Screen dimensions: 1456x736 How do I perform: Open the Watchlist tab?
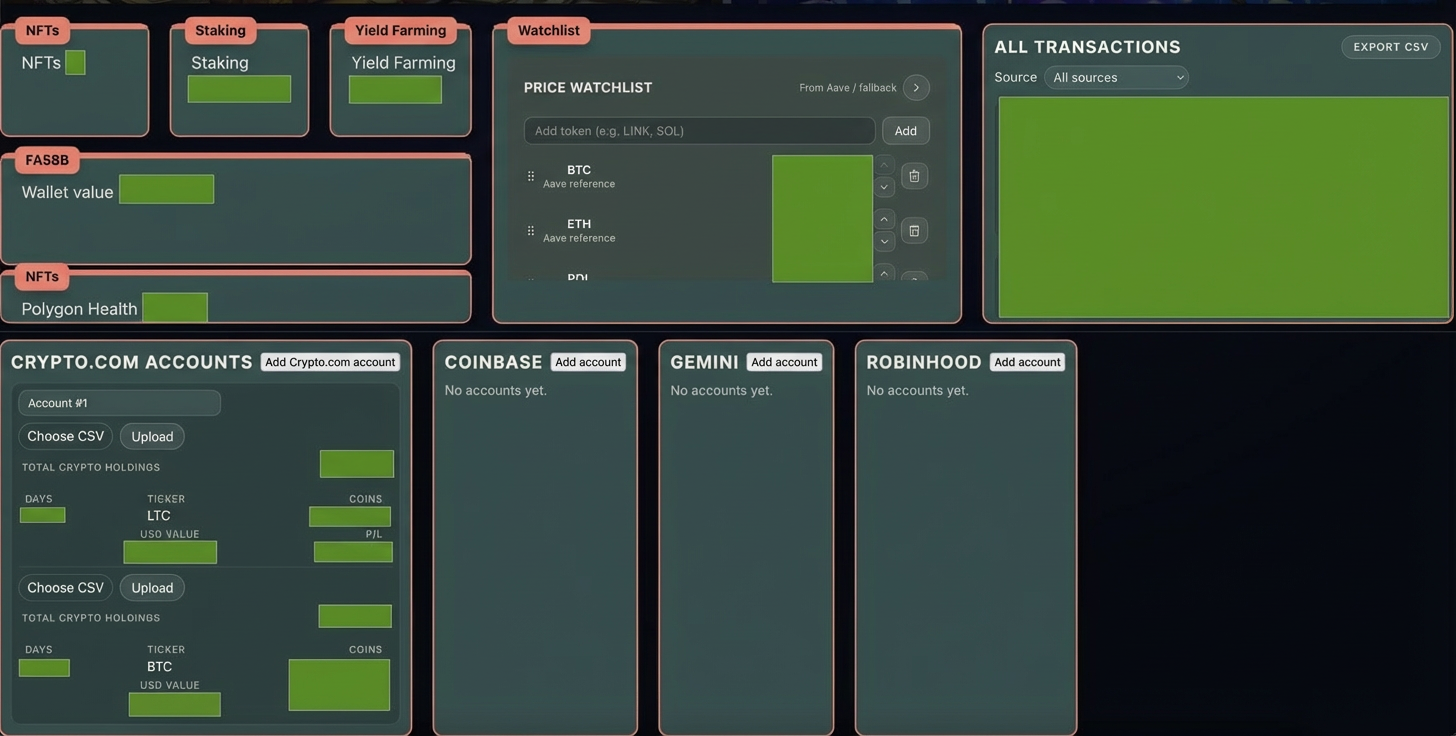pos(548,31)
